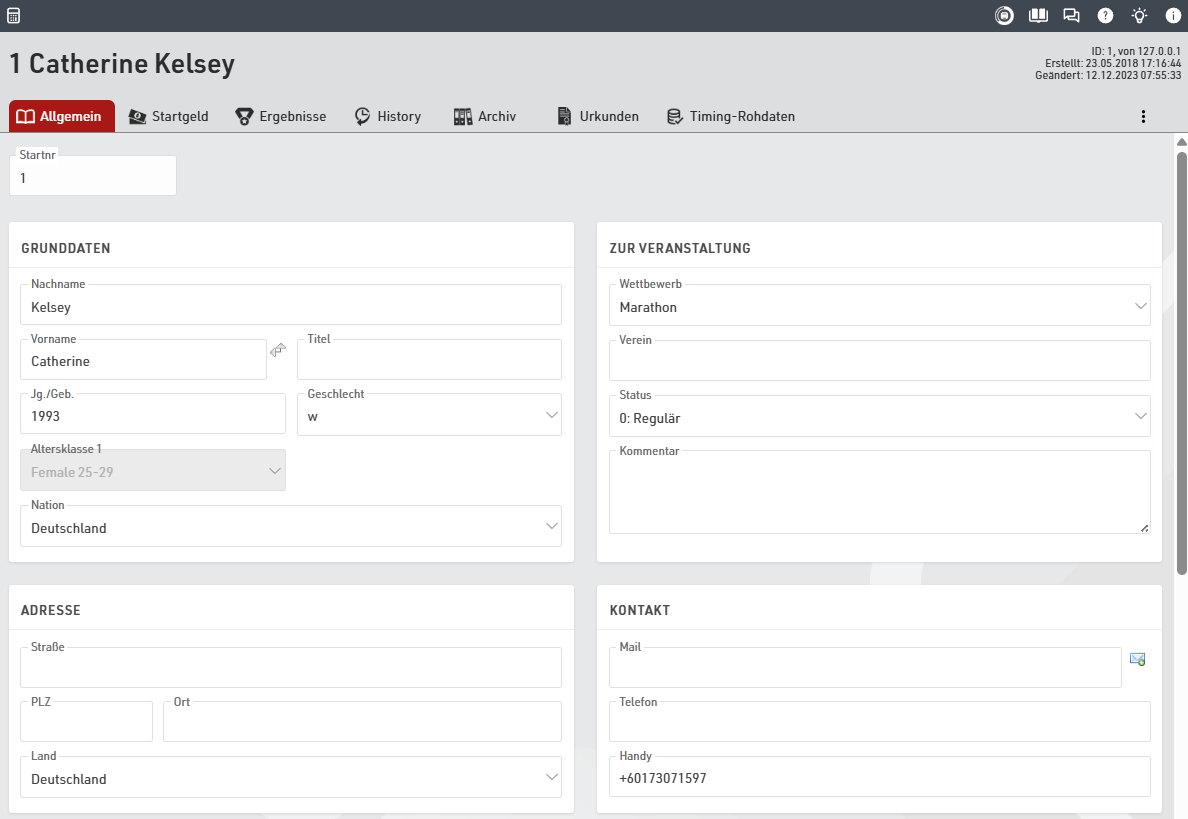Switch to the Startgeld tab
This screenshot has width=1188, height=819.
point(169,117)
